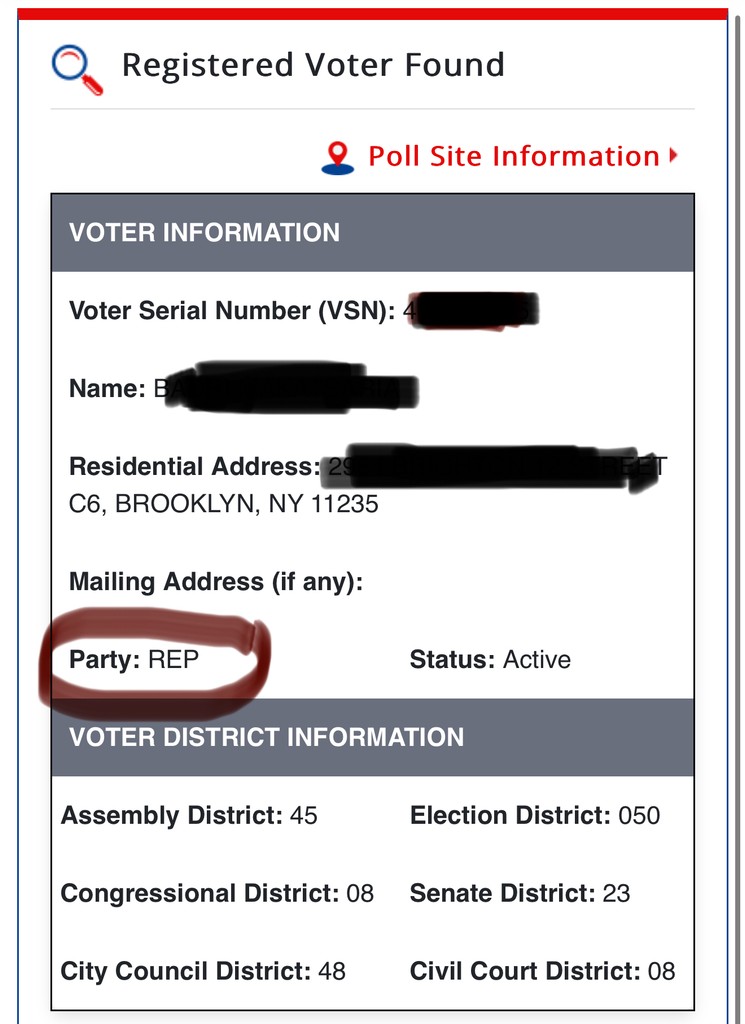Viewport: 745px width, 1024px height.
Task: Click the Registered Voter Found heading
Action: 312,66
